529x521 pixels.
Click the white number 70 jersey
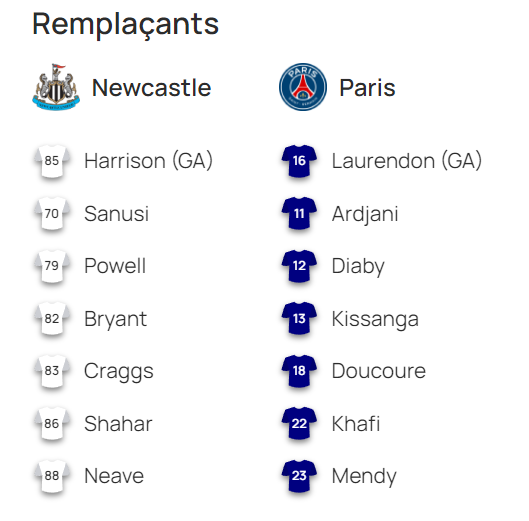(52, 213)
